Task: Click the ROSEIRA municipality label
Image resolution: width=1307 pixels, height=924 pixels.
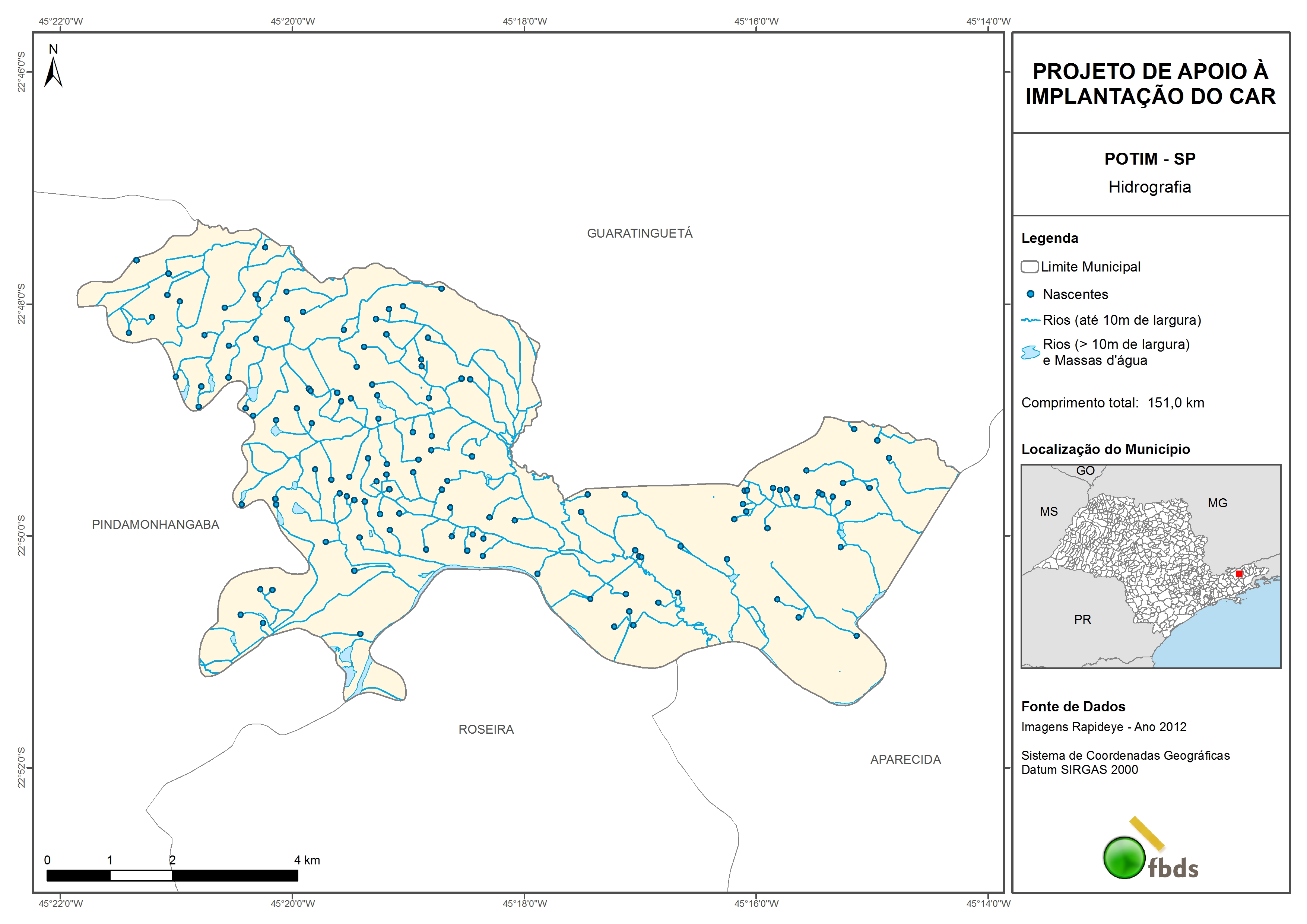Action: click(486, 729)
